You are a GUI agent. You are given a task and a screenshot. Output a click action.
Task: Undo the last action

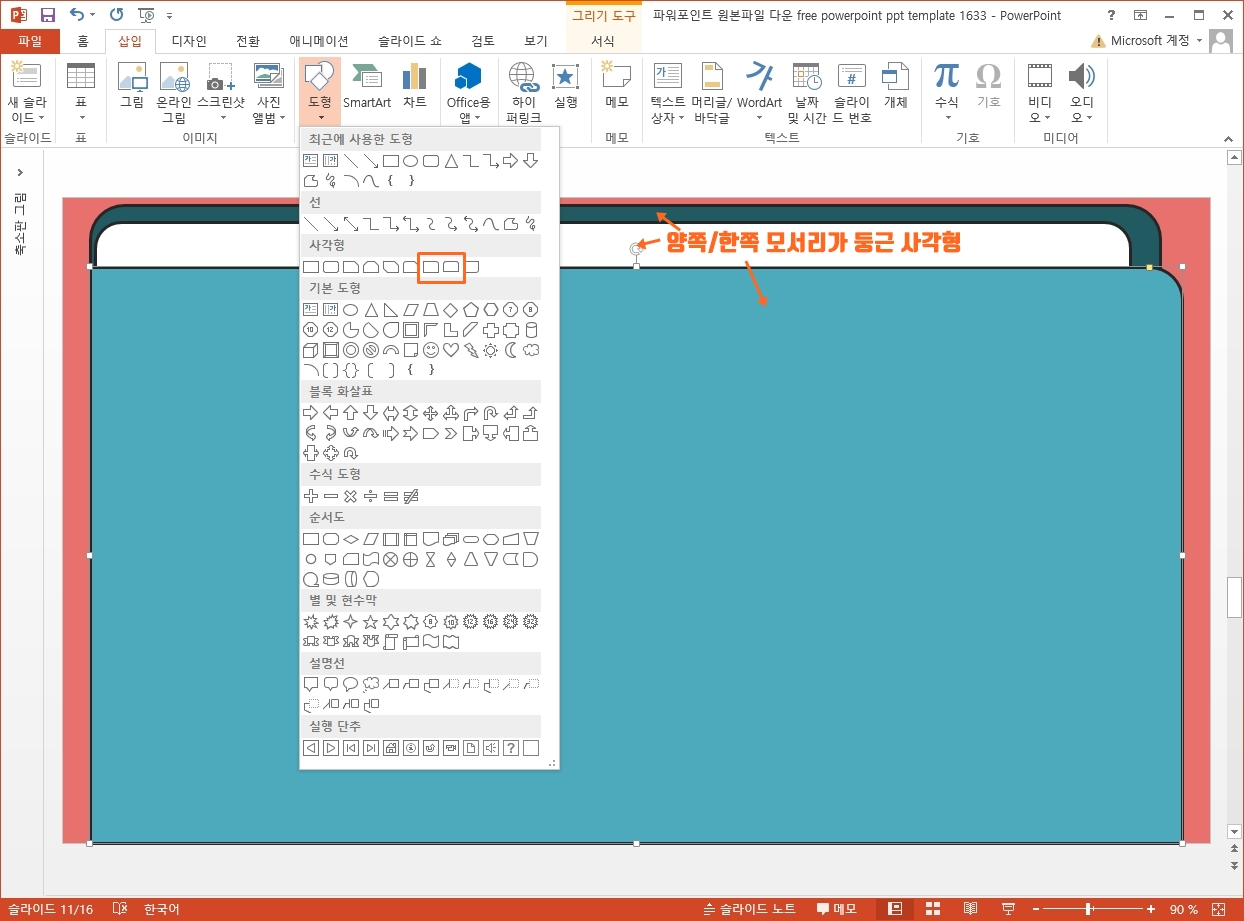coord(78,15)
